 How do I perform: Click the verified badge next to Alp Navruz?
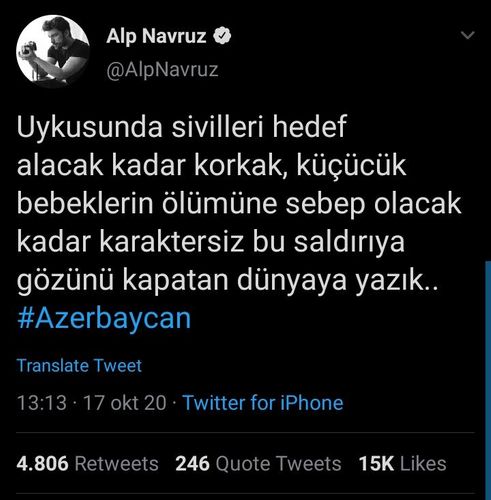point(222,36)
